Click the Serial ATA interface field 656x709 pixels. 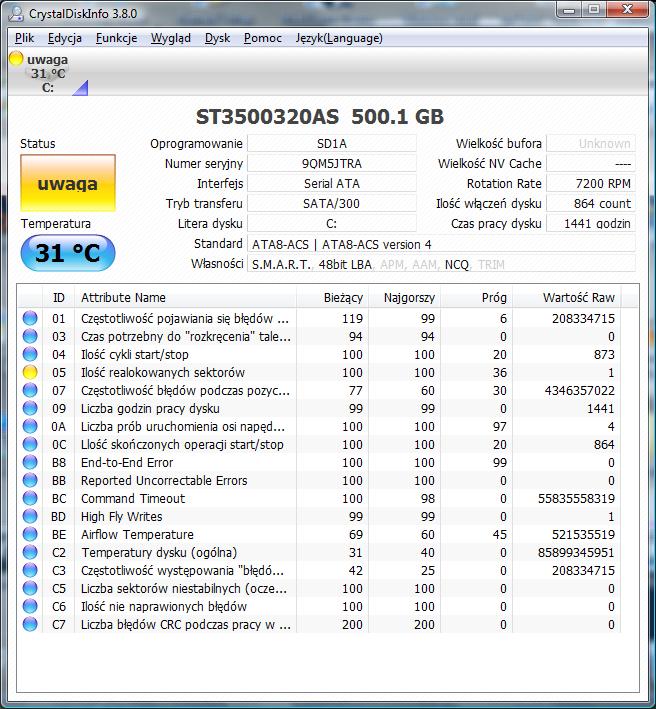(332, 184)
